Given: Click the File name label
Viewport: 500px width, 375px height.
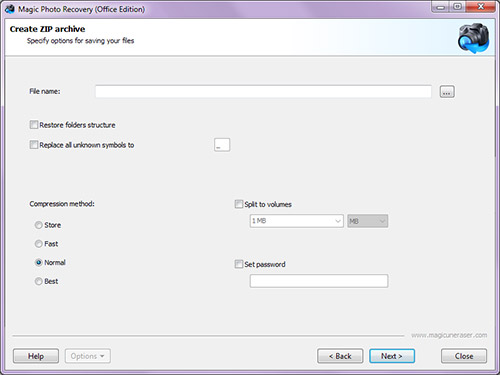Looking at the screenshot, I should (x=45, y=91).
